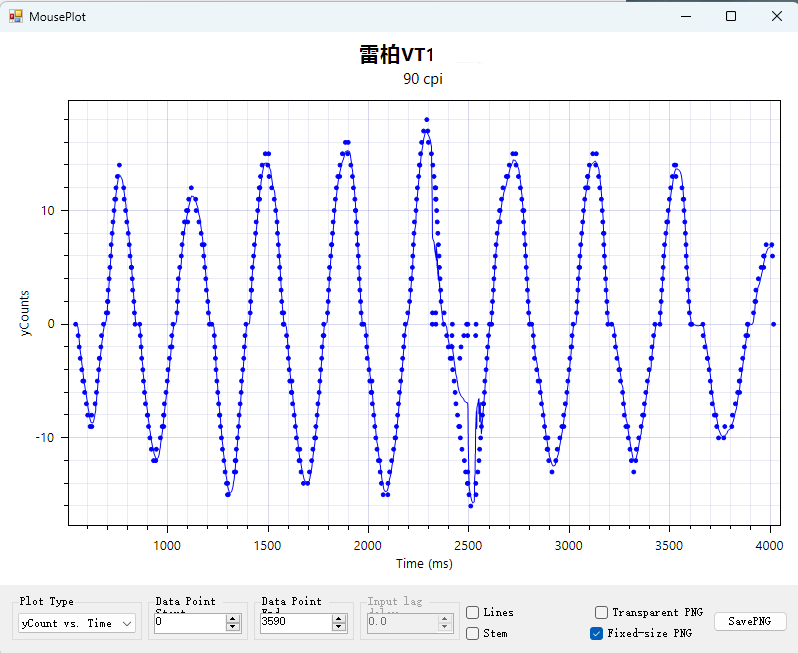Click the x-axis tick label 4000
The height and width of the screenshot is (653, 798).
(x=769, y=546)
